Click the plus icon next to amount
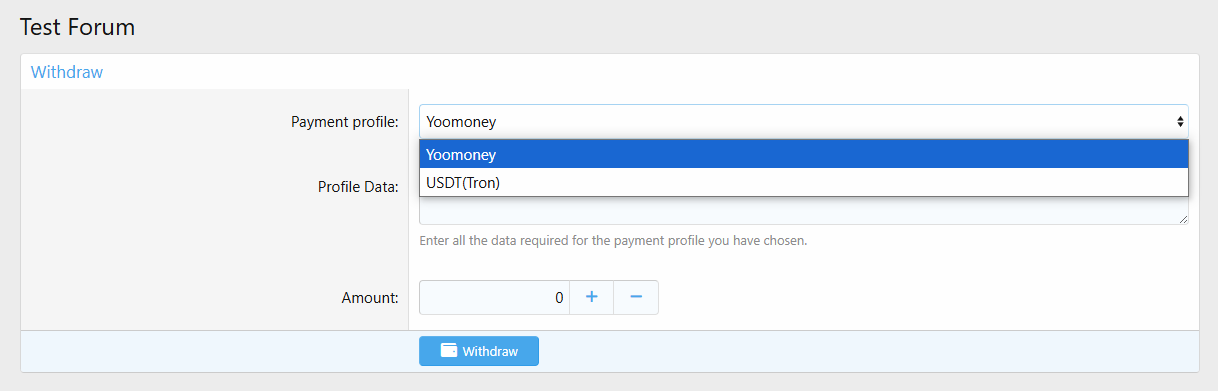Screen dimensions: 1218x391 [x=591, y=297]
